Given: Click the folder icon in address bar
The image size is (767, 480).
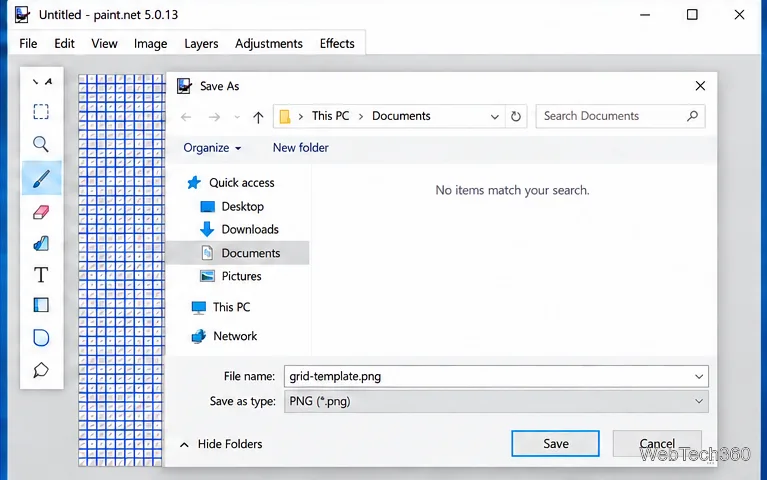Looking at the screenshot, I should click(285, 116).
